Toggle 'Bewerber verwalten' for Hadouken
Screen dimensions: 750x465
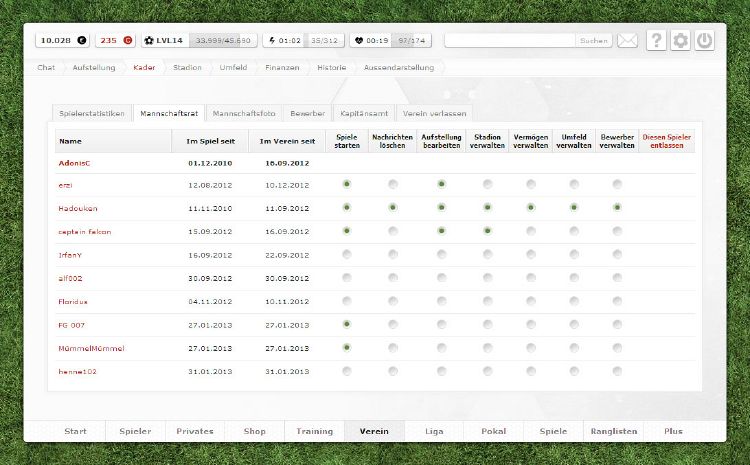[617, 207]
